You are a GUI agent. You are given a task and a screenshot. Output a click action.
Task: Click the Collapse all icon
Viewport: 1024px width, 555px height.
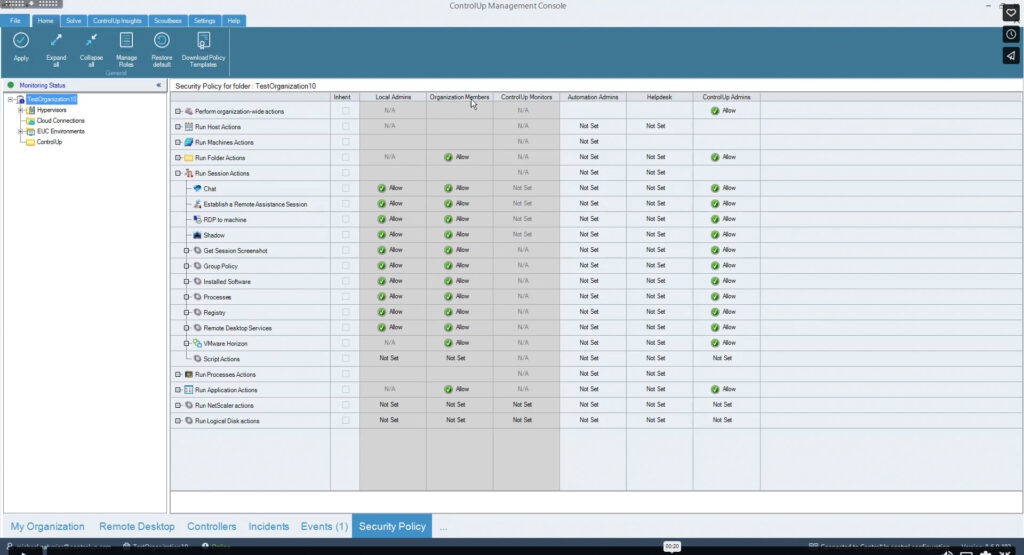point(91,41)
